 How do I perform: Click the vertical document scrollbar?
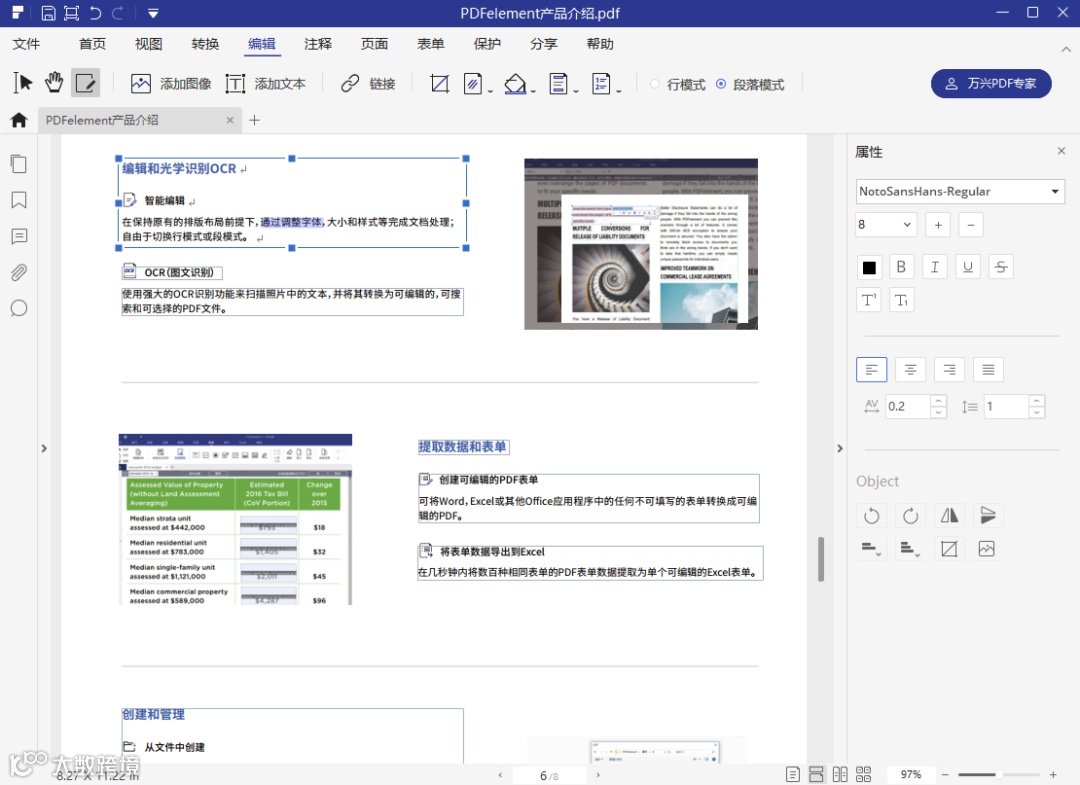(820, 559)
